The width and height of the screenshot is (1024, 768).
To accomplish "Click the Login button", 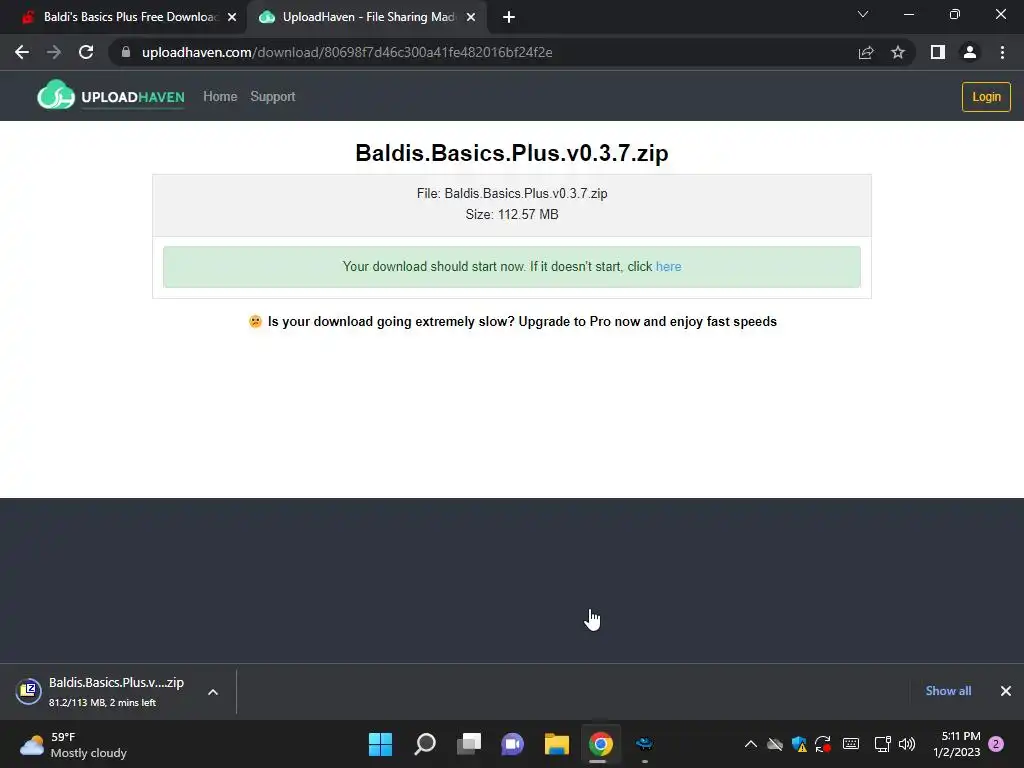I will (x=986, y=97).
